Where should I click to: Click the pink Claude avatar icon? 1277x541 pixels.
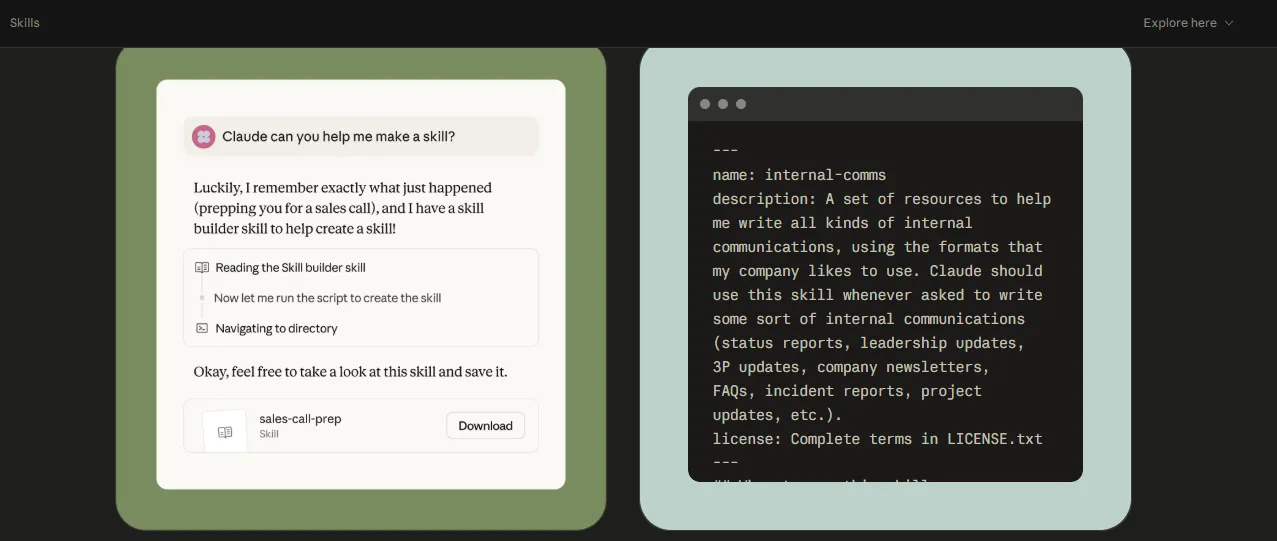point(204,137)
